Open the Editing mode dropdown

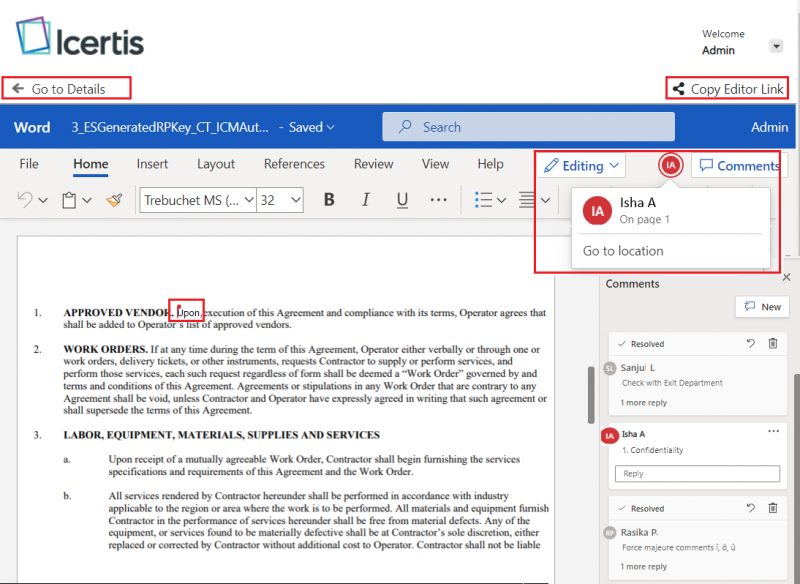[580, 165]
